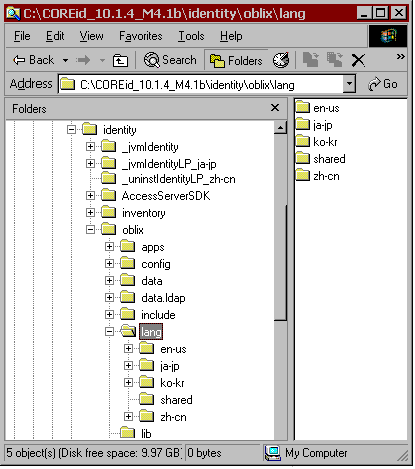The image size is (415, 469).
Task: Open the Search pane
Action: point(170,60)
